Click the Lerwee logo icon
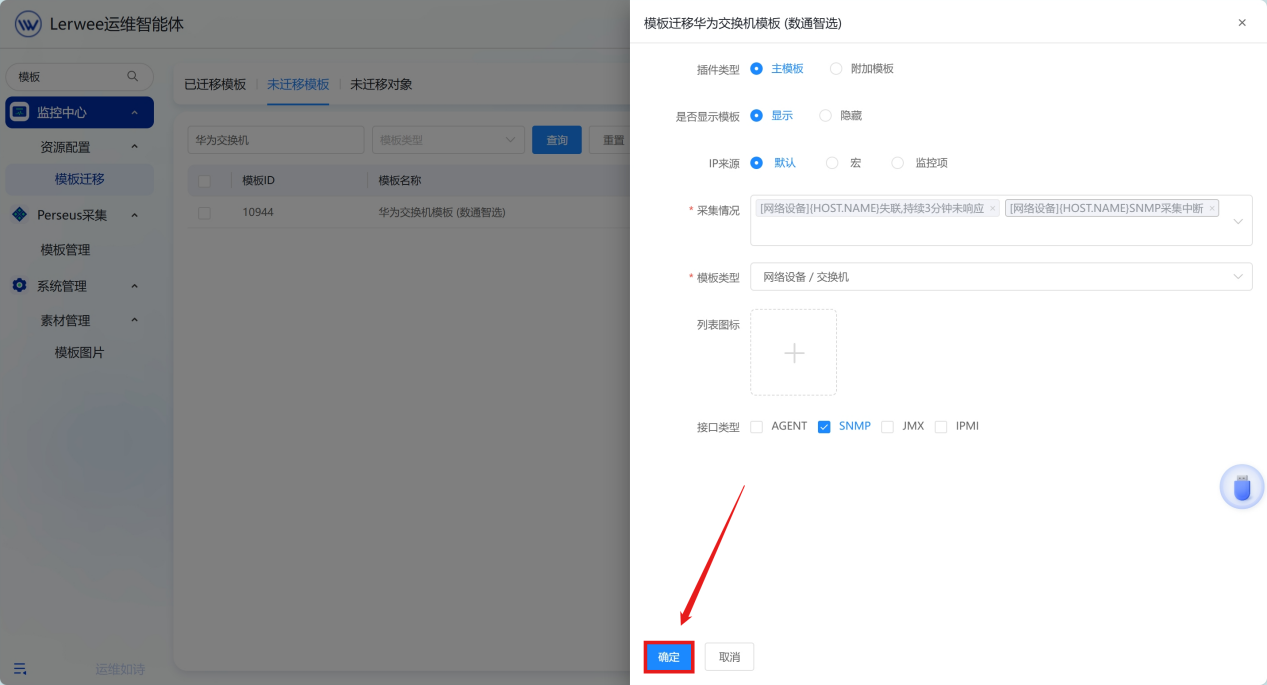This screenshot has width=1267, height=685. pos(28,24)
